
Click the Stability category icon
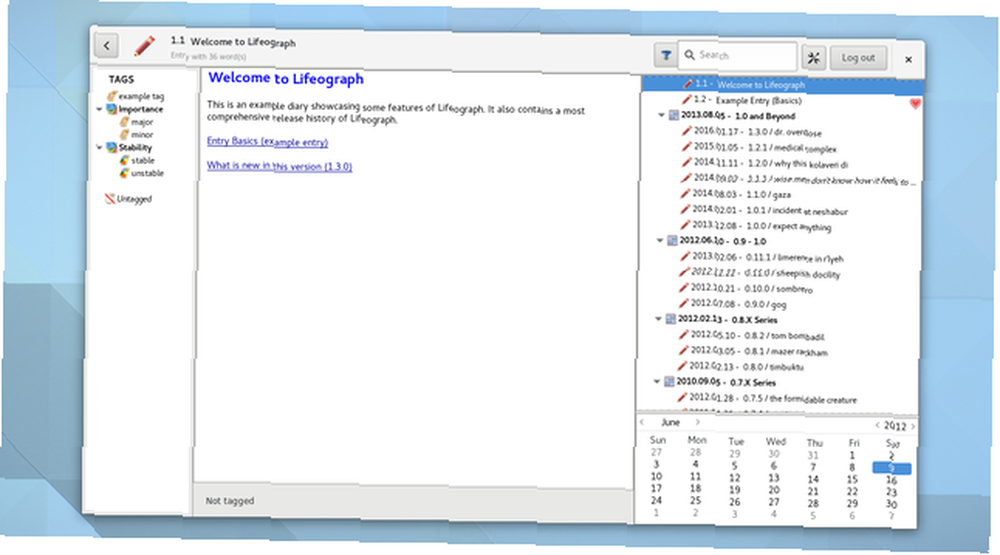[112, 147]
